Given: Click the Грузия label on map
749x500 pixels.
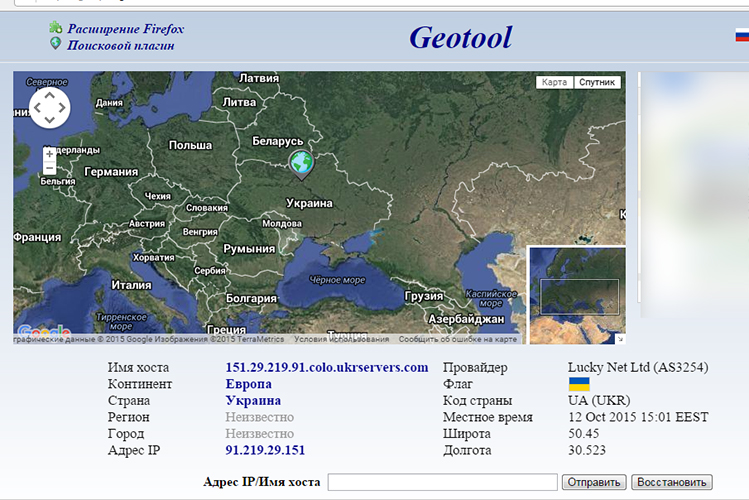Looking at the screenshot, I should click(x=424, y=296).
